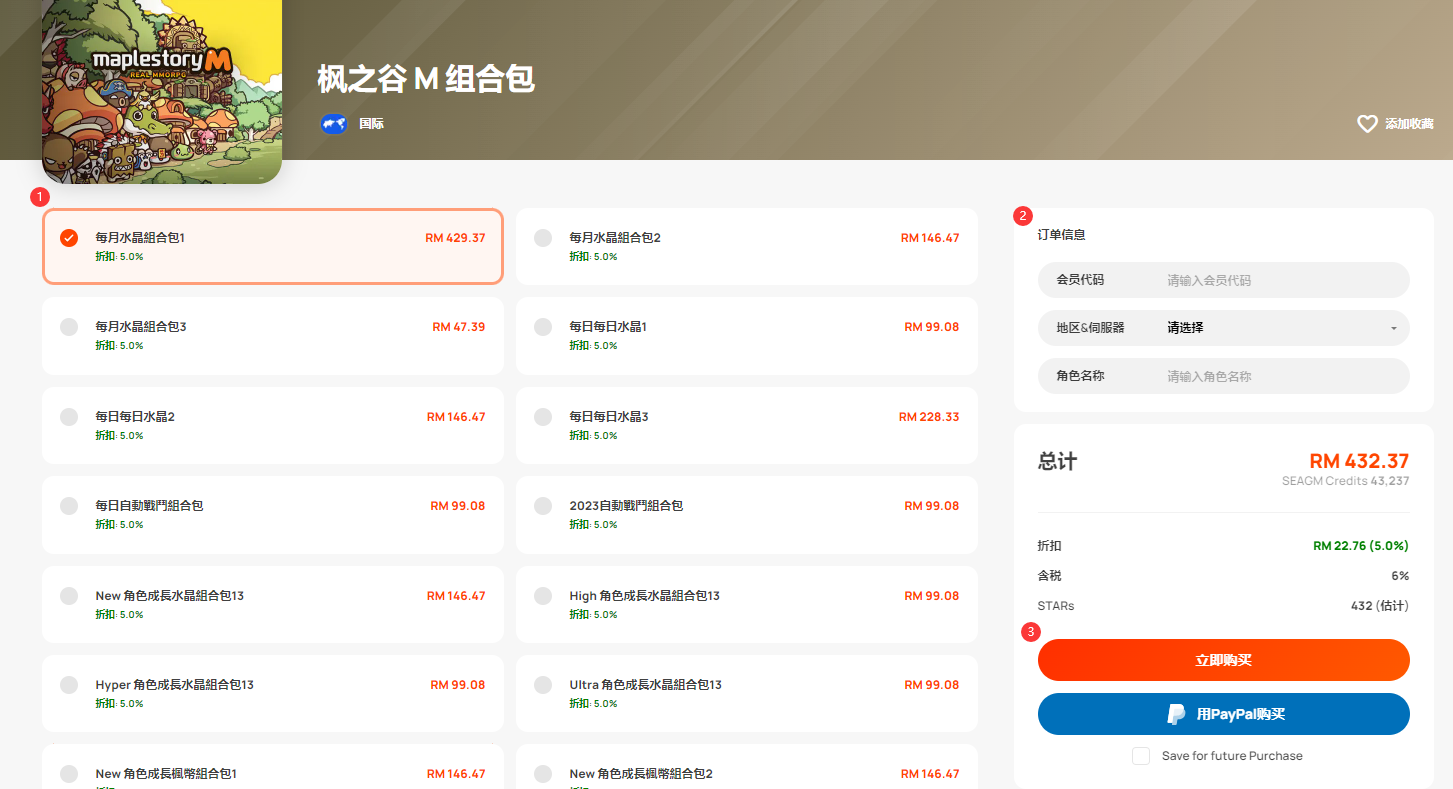Select the 2023自動戰鬥組合包 radio option
This screenshot has height=789, width=1453.
[543, 506]
